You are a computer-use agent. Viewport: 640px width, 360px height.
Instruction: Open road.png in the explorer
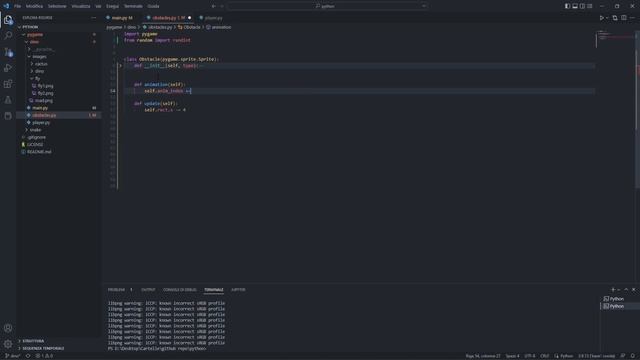tap(44, 100)
